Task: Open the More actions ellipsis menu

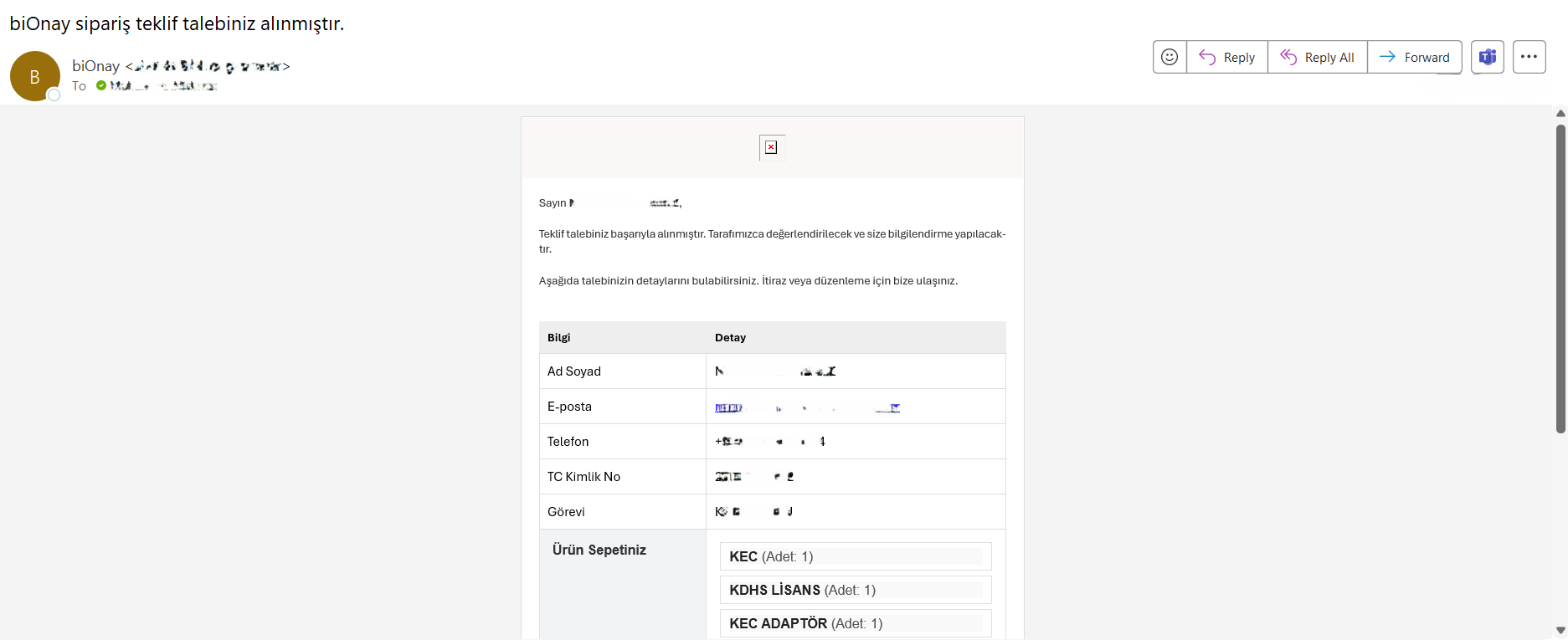Action: [x=1529, y=57]
